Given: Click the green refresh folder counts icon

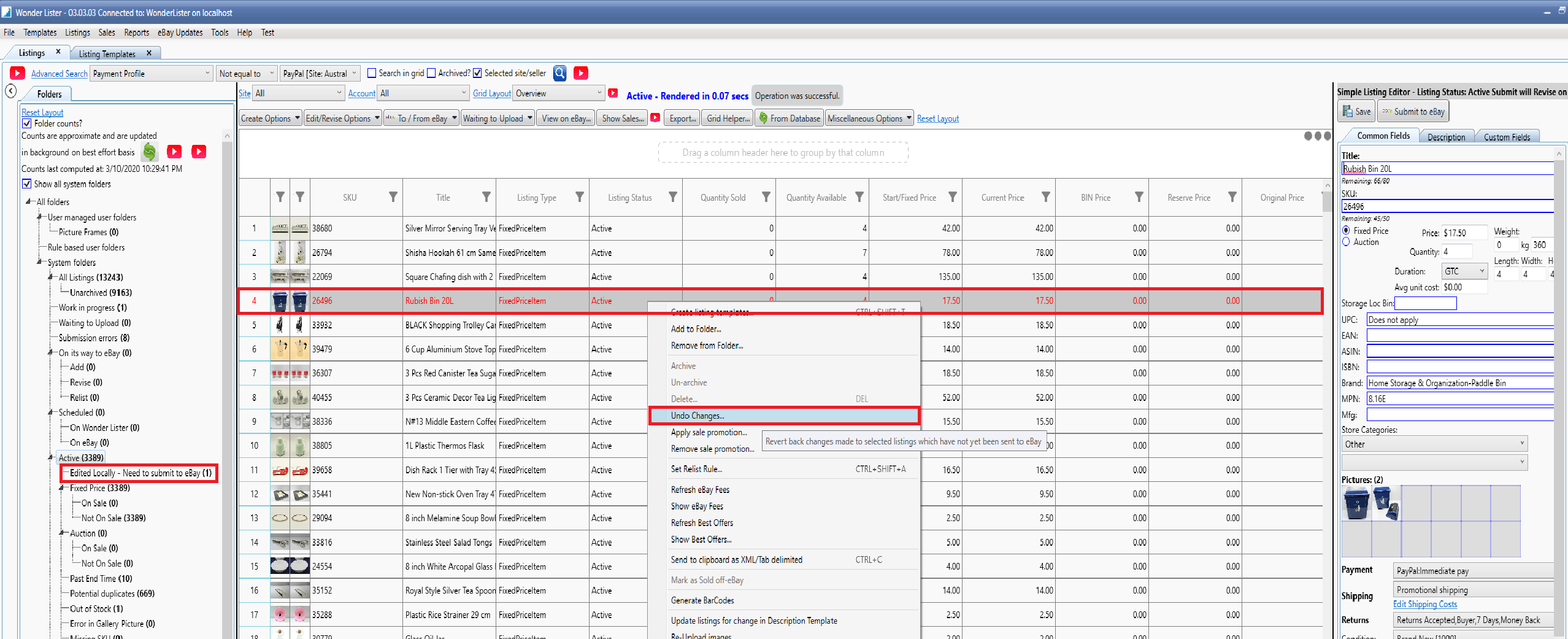Looking at the screenshot, I should click(149, 151).
